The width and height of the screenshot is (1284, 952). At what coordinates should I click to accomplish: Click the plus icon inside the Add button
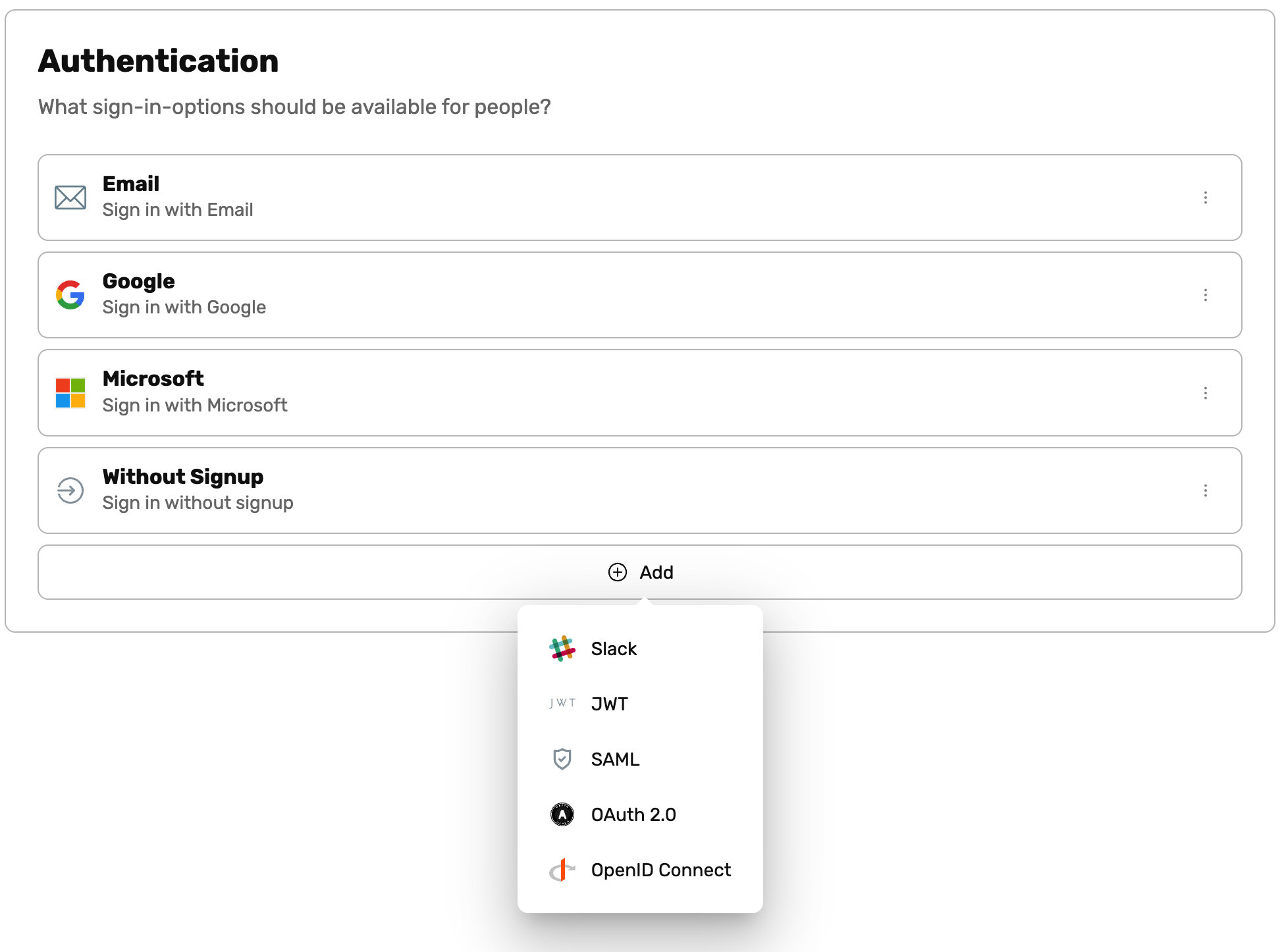(x=617, y=572)
